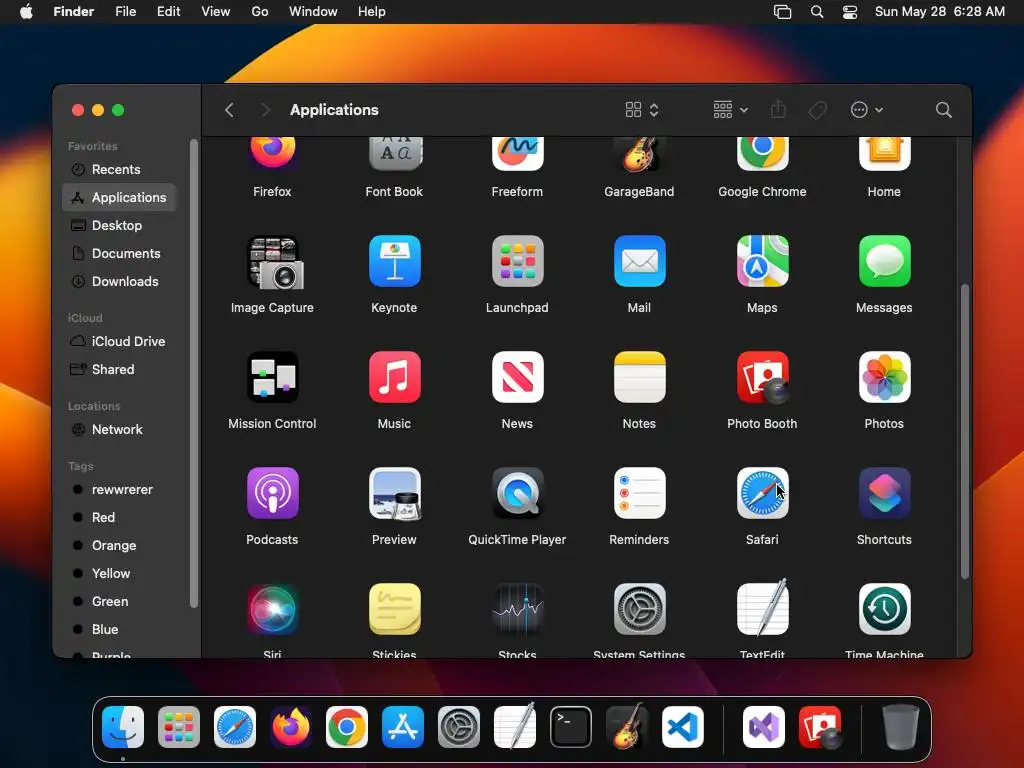Open the App Store from the Dock
1024x768 pixels.
403,727
